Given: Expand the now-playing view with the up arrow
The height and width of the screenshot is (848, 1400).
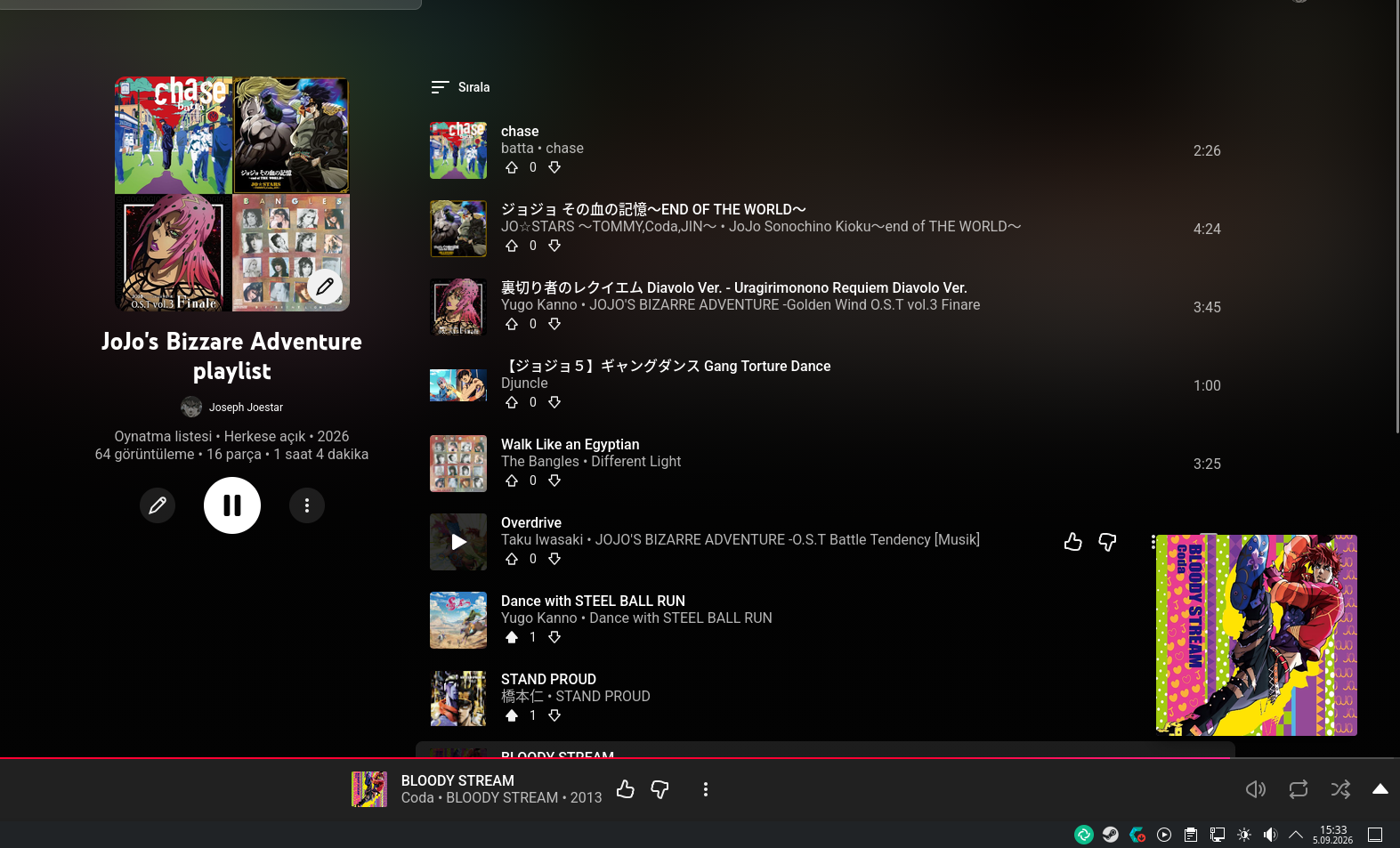Looking at the screenshot, I should point(1380,789).
